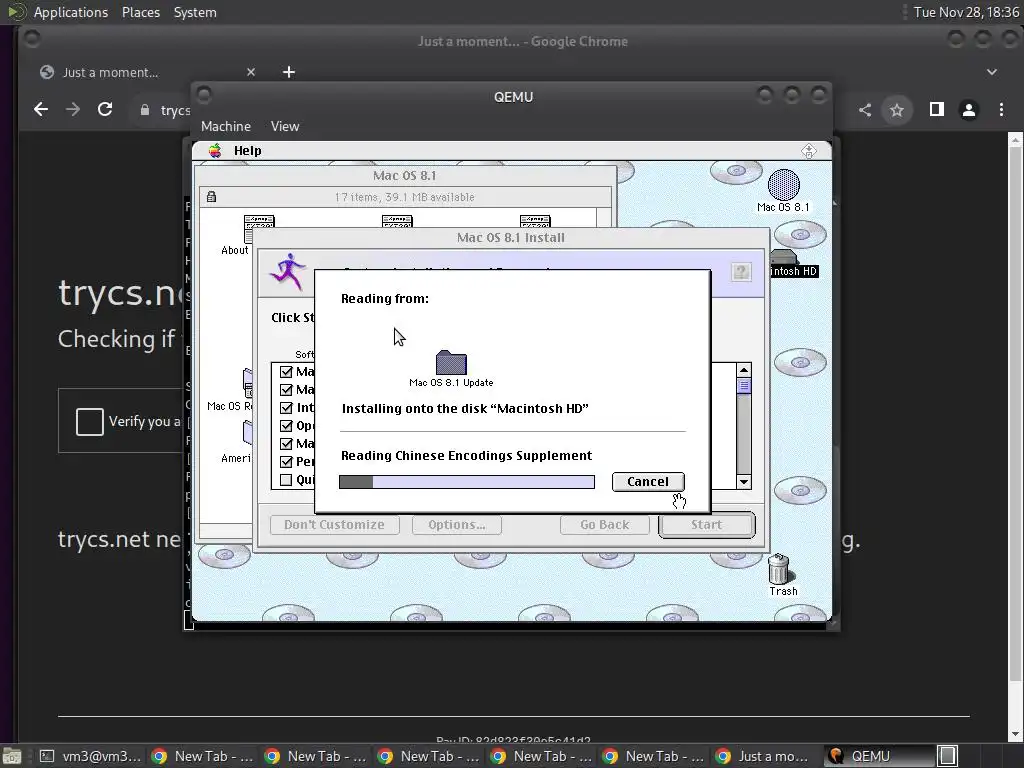This screenshot has width=1024, height=768.
Task: Click the Mac OS 8.1 Update folder icon
Action: pos(451,362)
